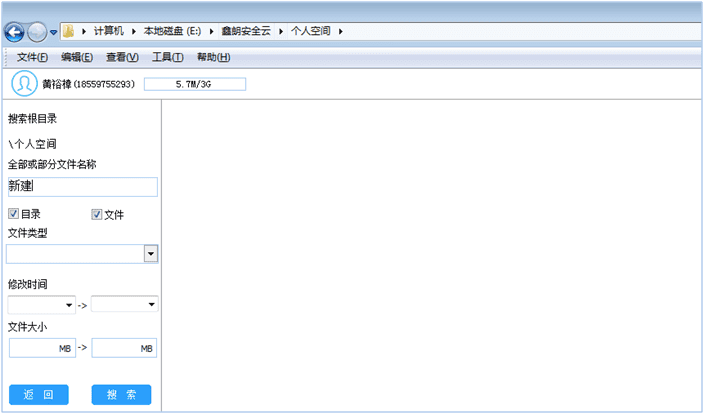Select 个人空间 breadcrumb segment
The image size is (704, 414).
coord(311,31)
